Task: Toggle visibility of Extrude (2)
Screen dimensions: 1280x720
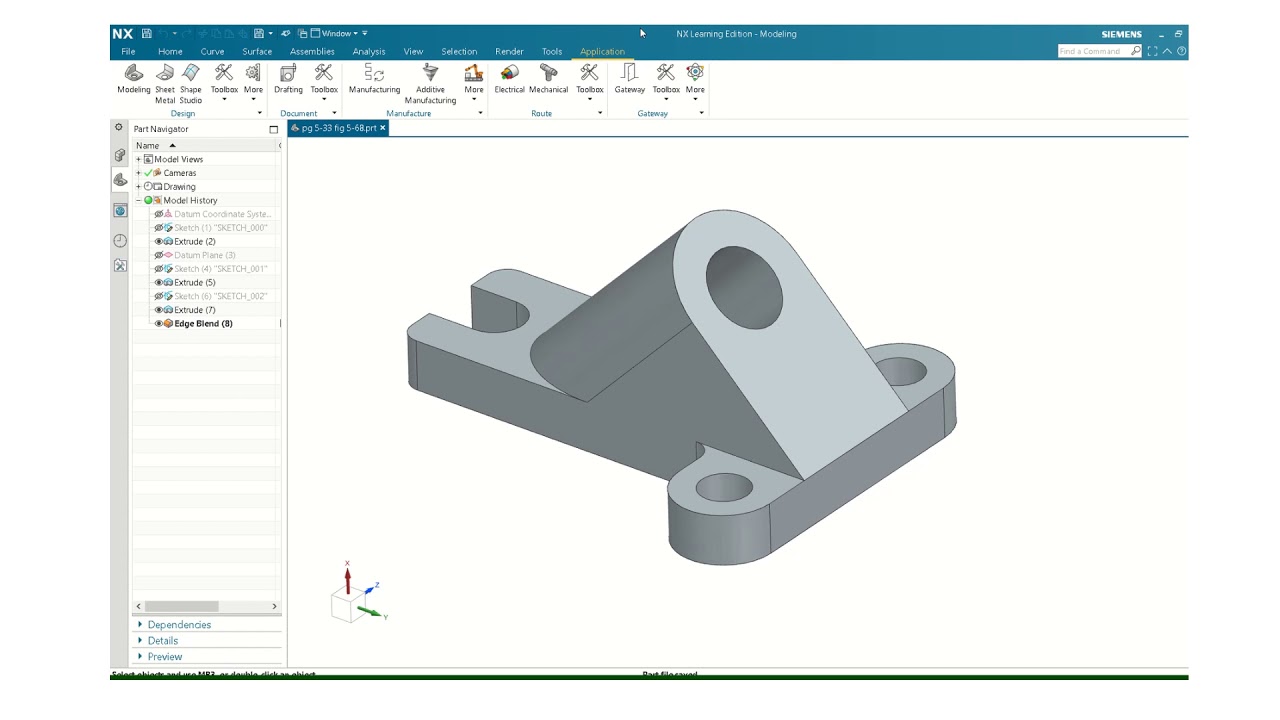Action: pos(158,241)
